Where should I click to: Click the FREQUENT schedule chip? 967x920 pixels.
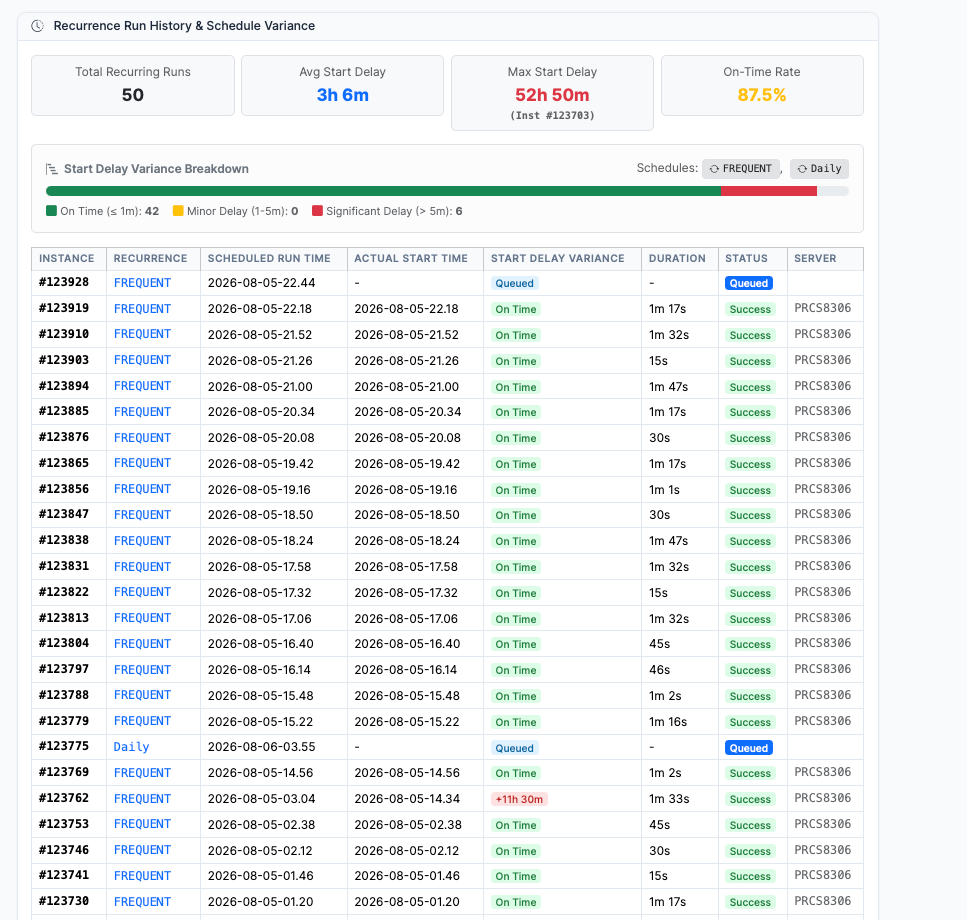741,168
